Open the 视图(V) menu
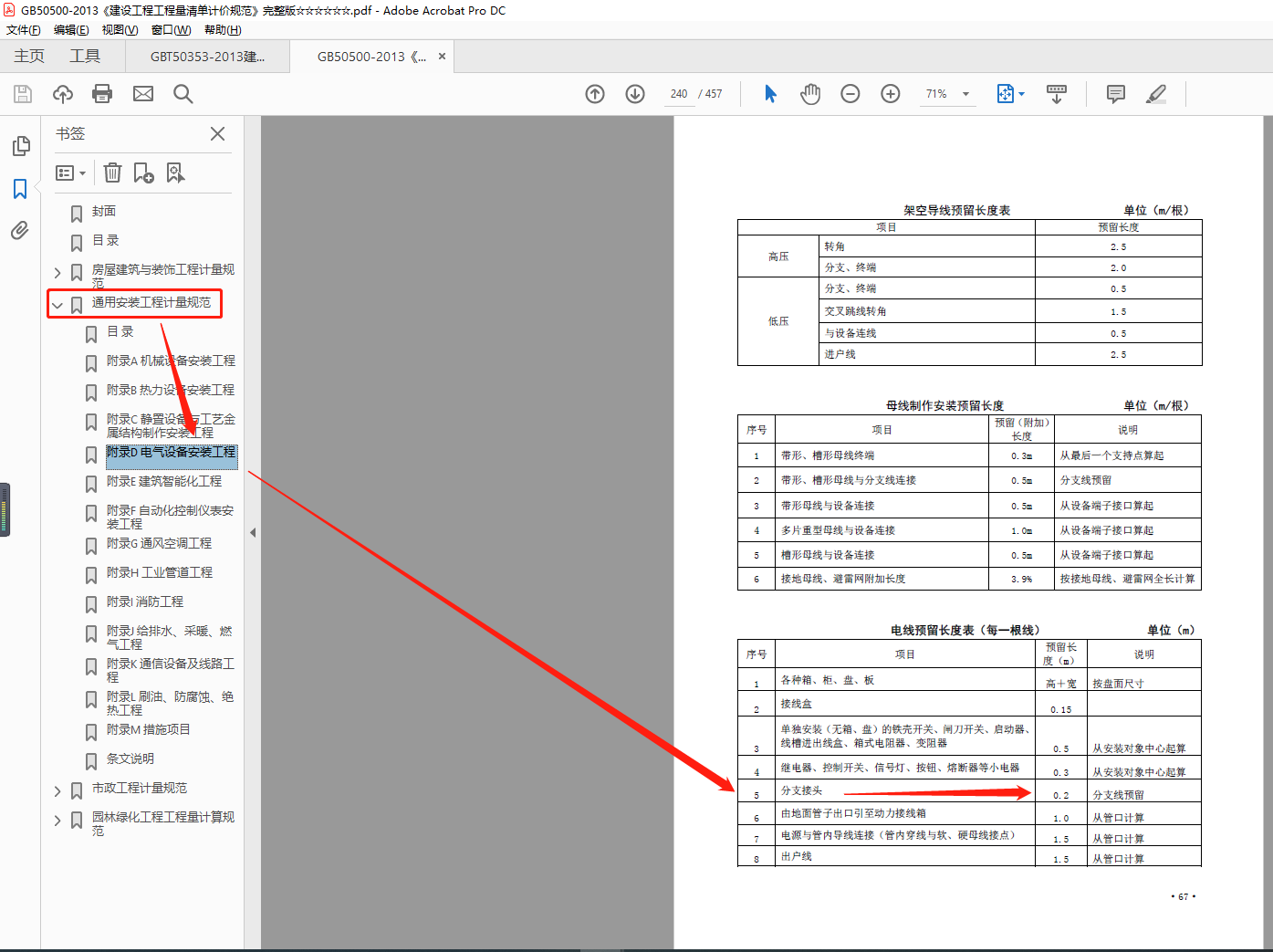Screen dimensions: 1273x952 (120, 30)
